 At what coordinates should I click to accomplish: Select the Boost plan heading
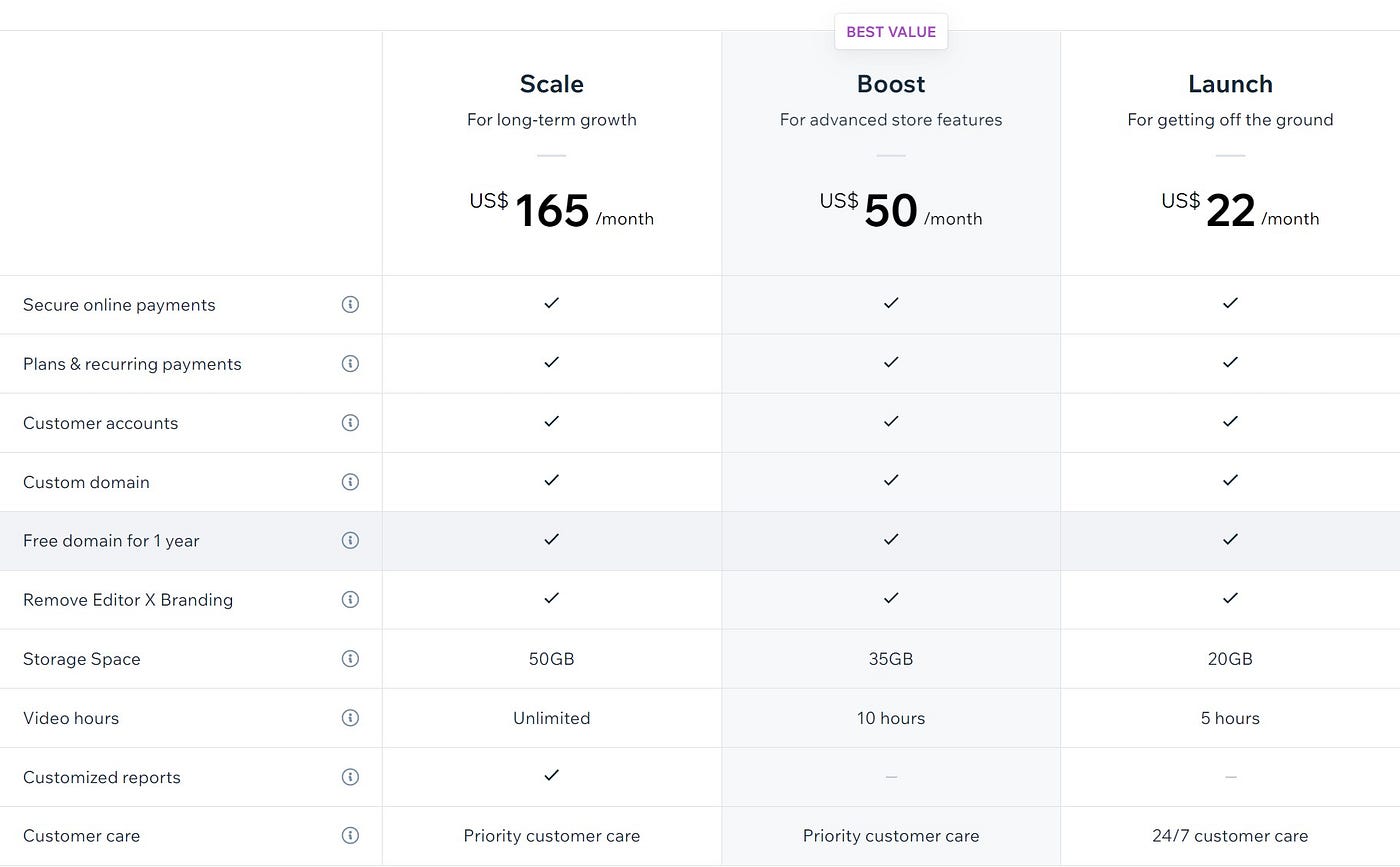[x=891, y=84]
